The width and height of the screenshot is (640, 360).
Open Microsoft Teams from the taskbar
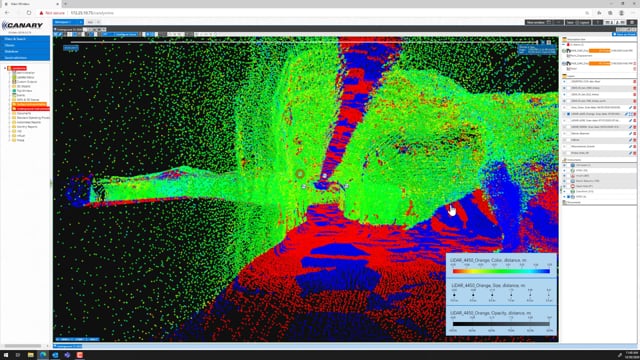(67, 355)
